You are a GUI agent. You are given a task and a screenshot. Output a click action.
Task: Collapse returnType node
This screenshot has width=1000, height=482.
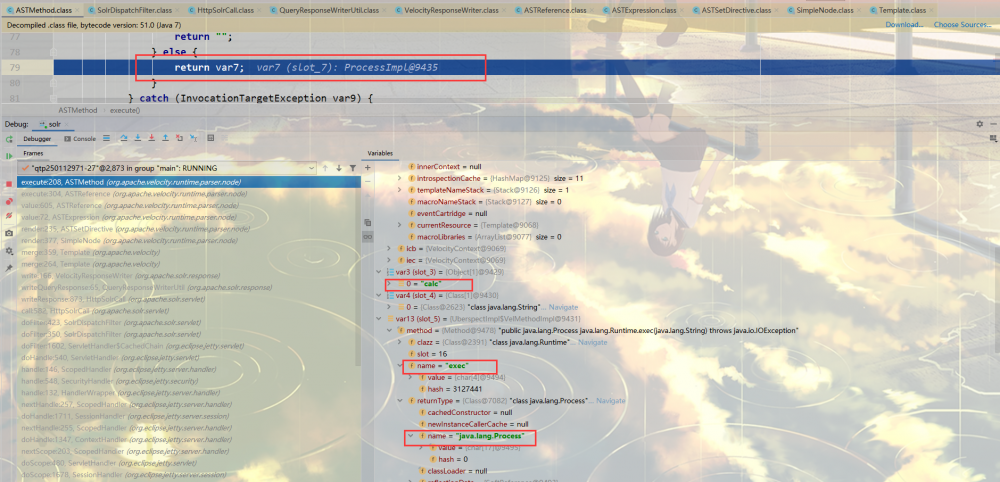click(x=400, y=400)
